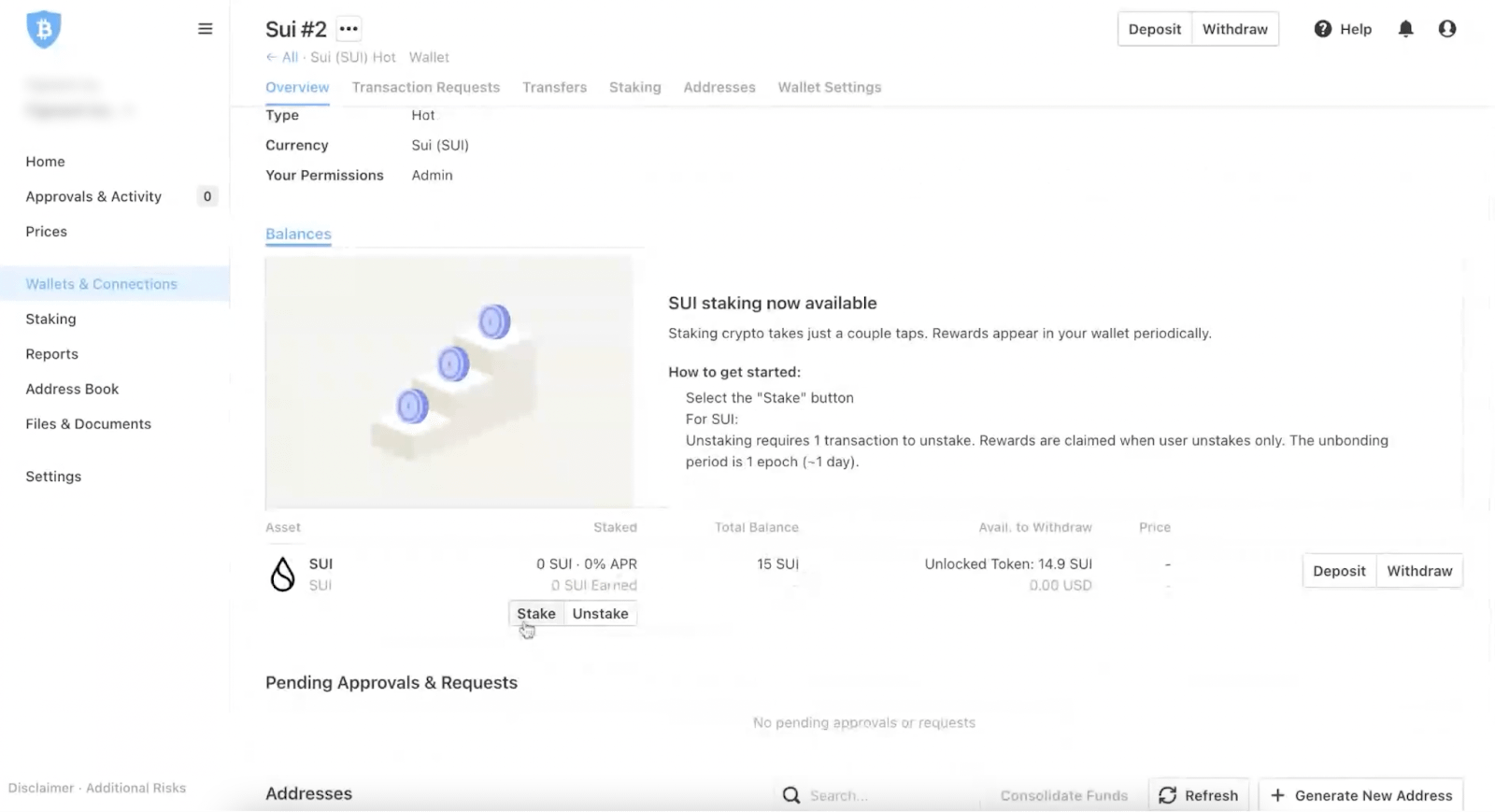Open the Sui #2 ellipsis options menu
Image resolution: width=1495 pixels, height=812 pixels.
(x=349, y=29)
